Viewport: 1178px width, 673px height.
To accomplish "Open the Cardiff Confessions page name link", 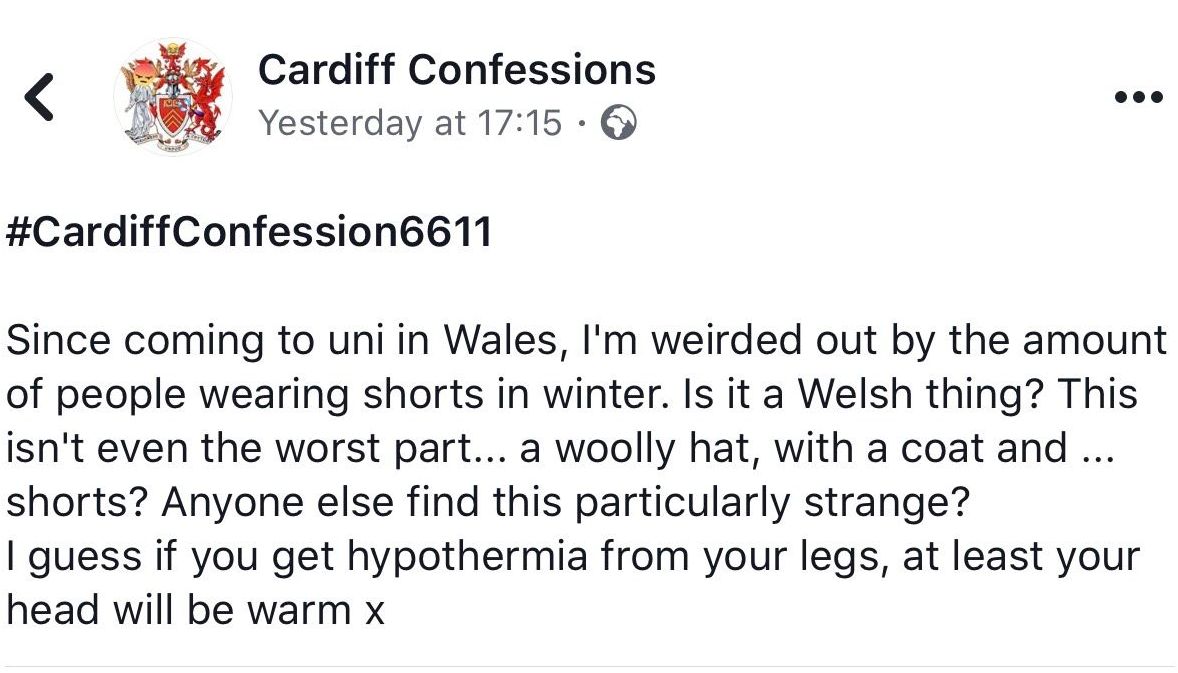I will coord(457,70).
